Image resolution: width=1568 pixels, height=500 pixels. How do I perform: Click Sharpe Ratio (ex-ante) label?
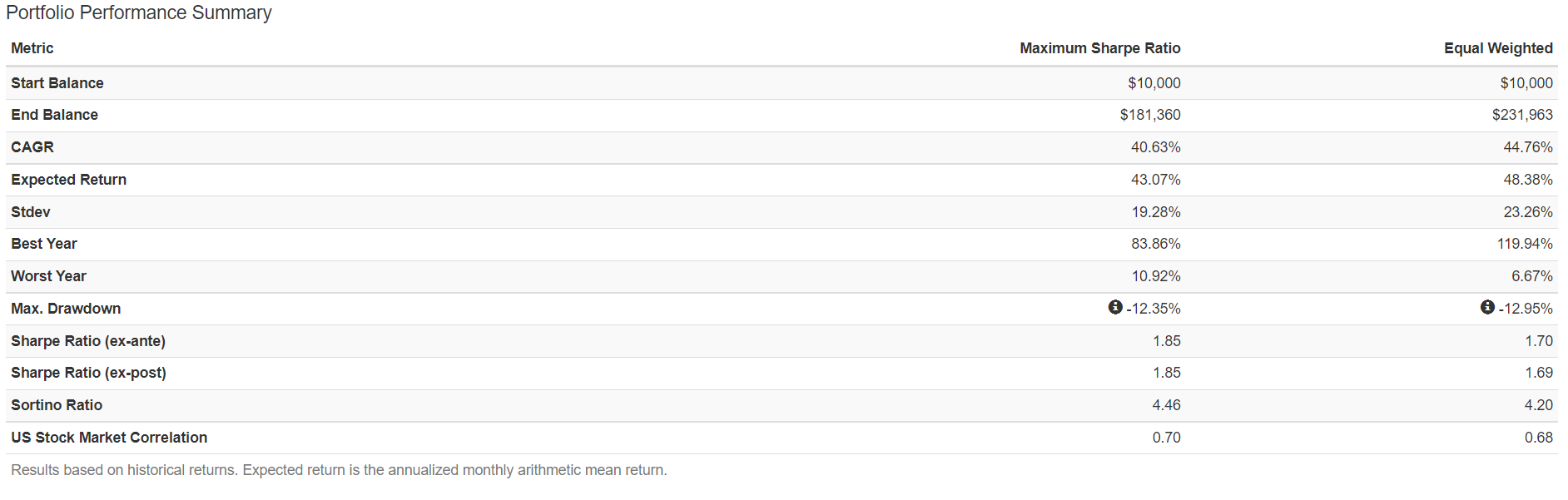[x=88, y=341]
